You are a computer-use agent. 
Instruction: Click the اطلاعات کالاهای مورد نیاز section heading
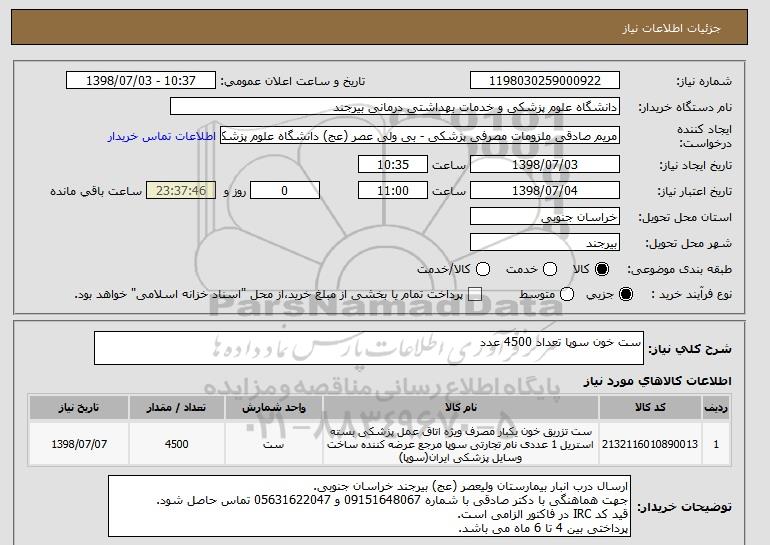658,381
